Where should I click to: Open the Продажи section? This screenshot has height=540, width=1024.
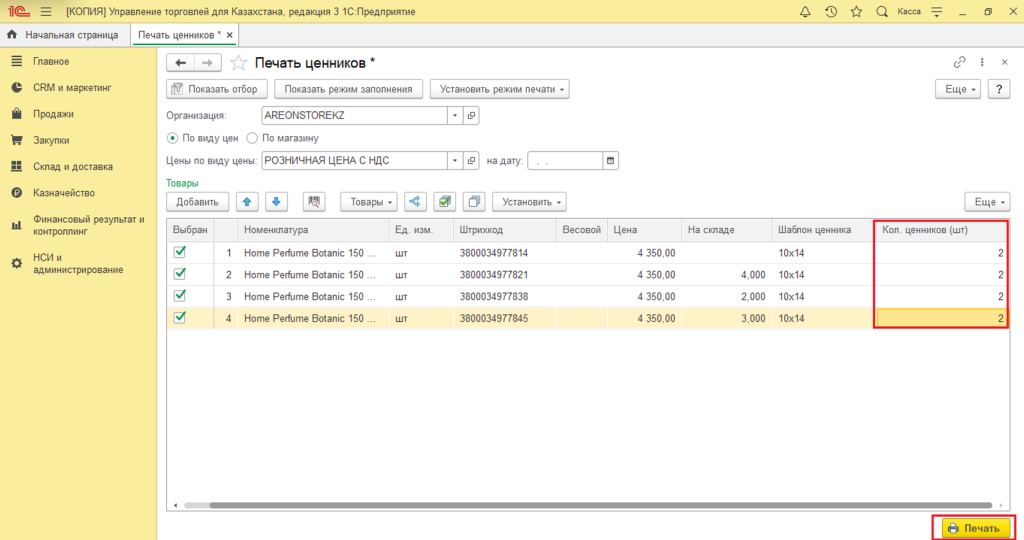coord(53,114)
